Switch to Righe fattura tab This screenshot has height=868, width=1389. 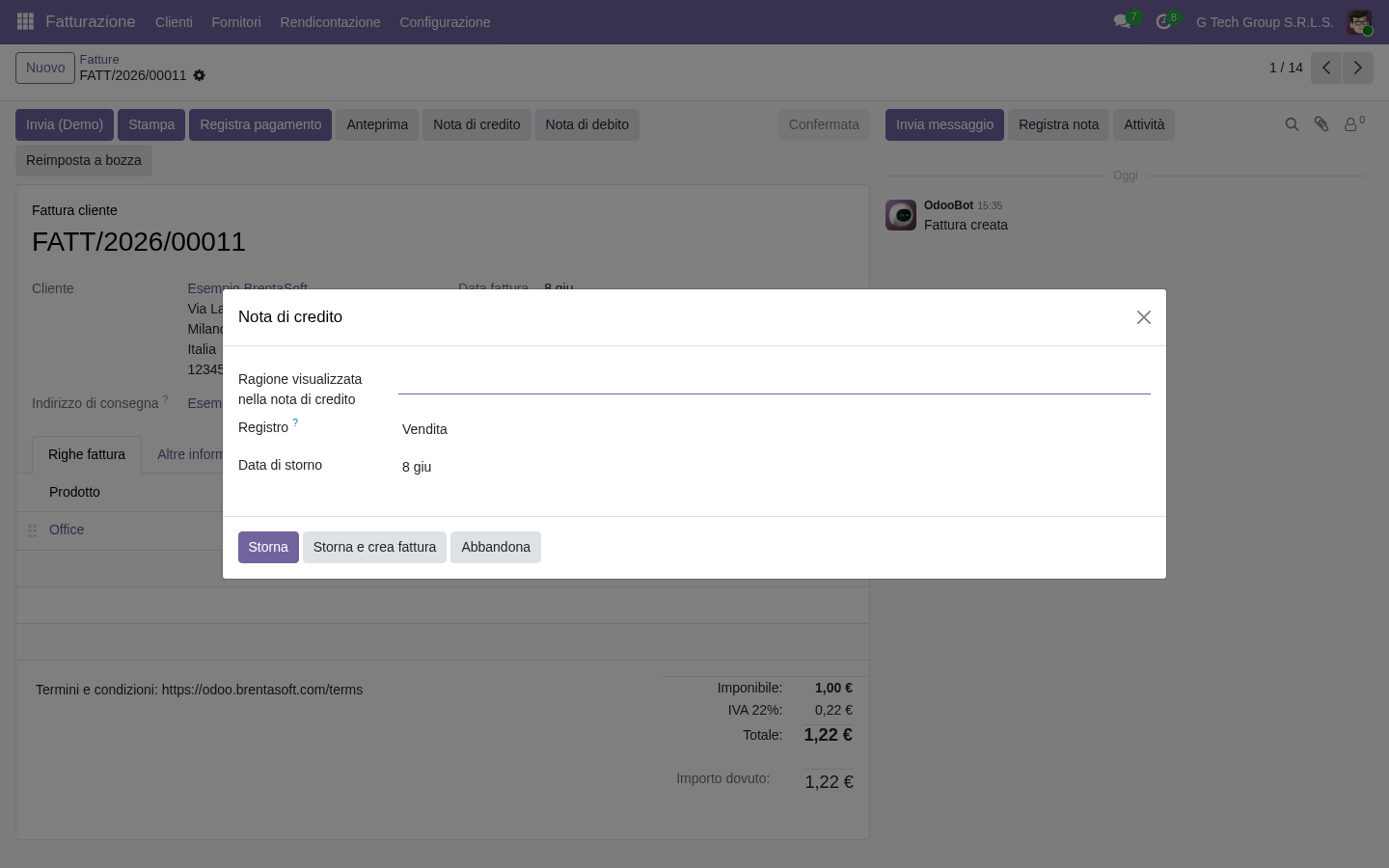coord(87,454)
